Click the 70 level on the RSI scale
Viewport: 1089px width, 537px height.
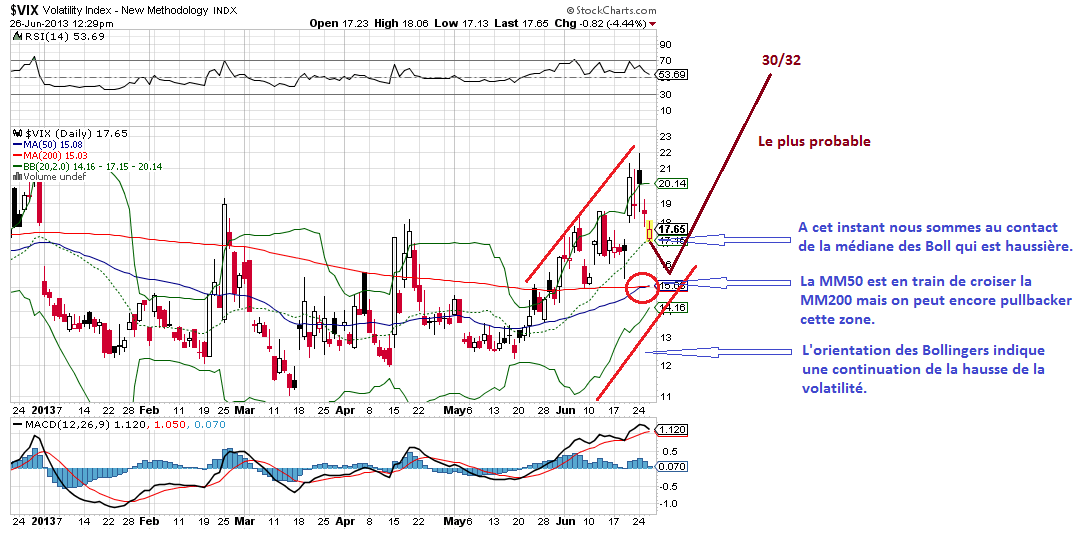[665, 60]
